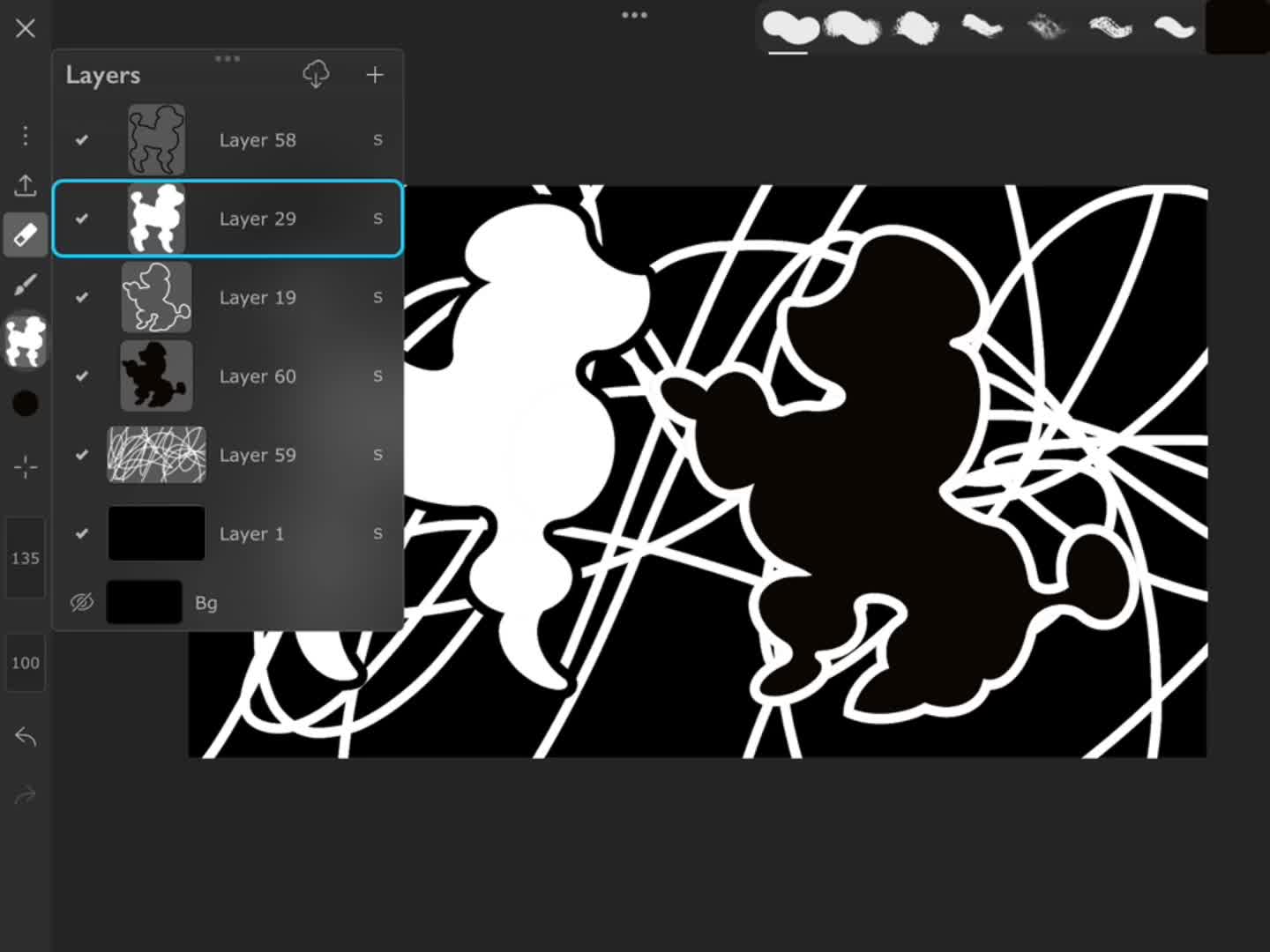This screenshot has height=952, width=1270.
Task: Open the three-dot options menu in left sidebar
Action: (x=26, y=136)
